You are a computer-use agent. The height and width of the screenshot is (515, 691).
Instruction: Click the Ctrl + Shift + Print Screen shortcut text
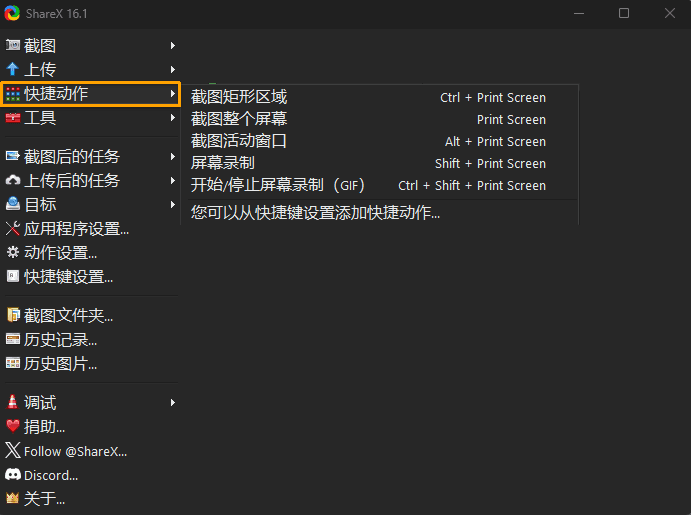(x=472, y=185)
